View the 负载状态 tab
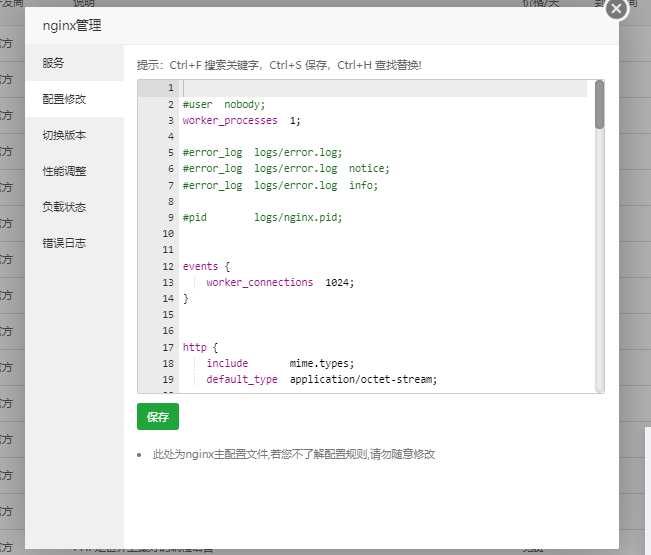 [x=75, y=207]
